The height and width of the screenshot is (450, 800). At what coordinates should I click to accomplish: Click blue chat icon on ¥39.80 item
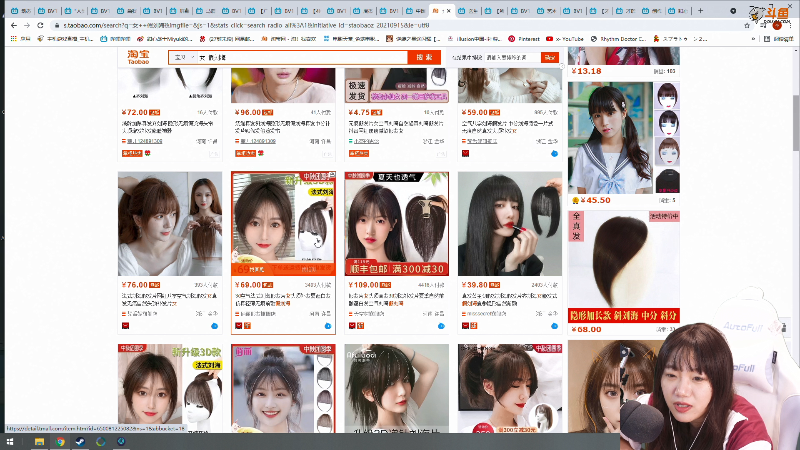pos(554,326)
